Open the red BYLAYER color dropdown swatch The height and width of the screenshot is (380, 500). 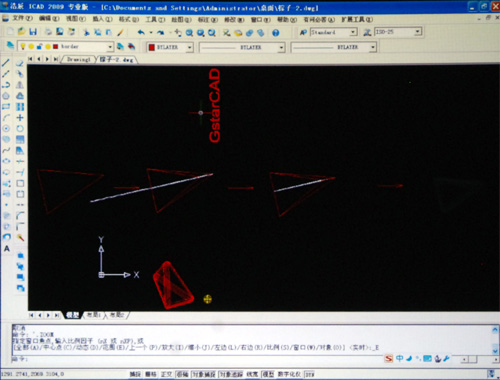[x=170, y=47]
